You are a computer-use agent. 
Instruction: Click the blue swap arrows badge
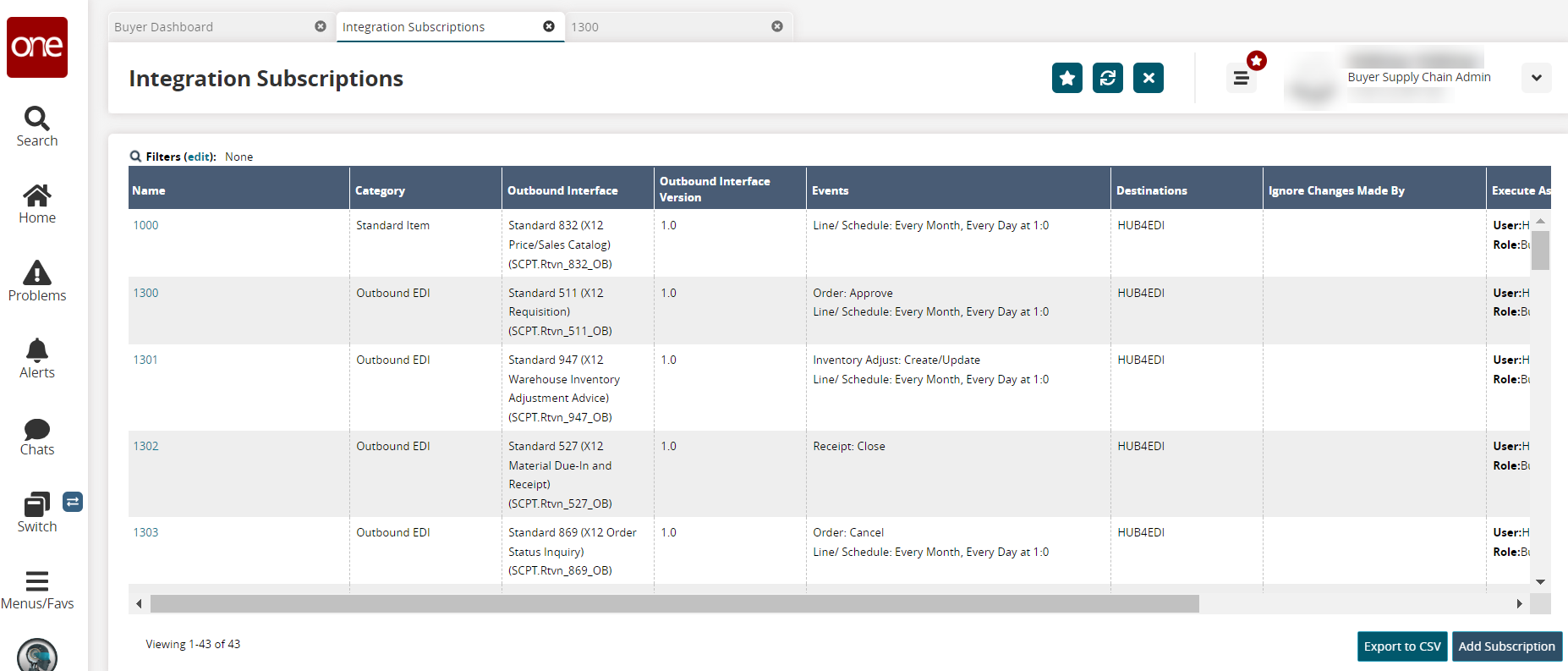point(73,502)
